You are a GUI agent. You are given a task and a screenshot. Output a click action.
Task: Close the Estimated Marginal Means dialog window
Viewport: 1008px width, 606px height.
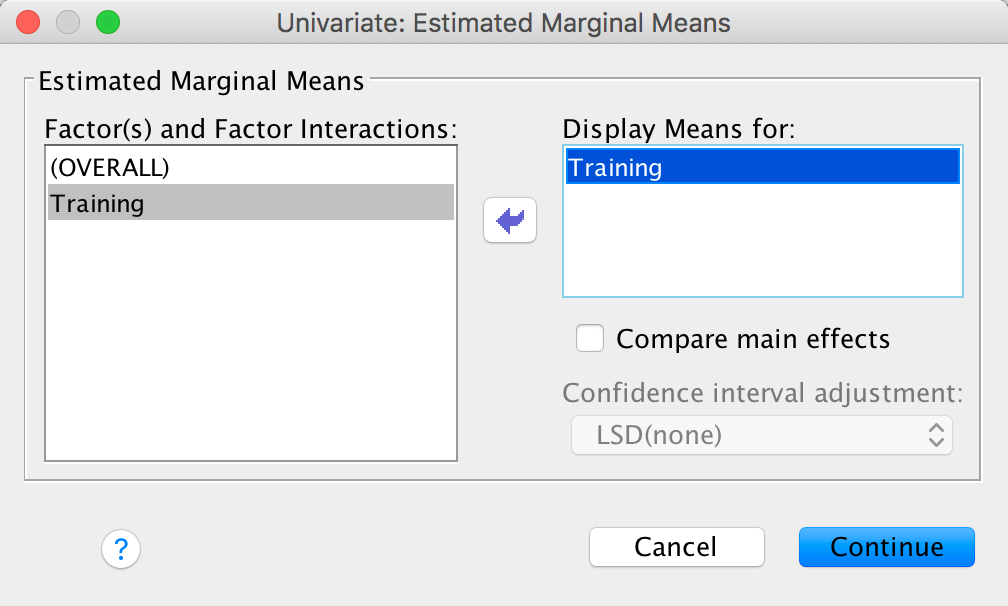point(29,22)
